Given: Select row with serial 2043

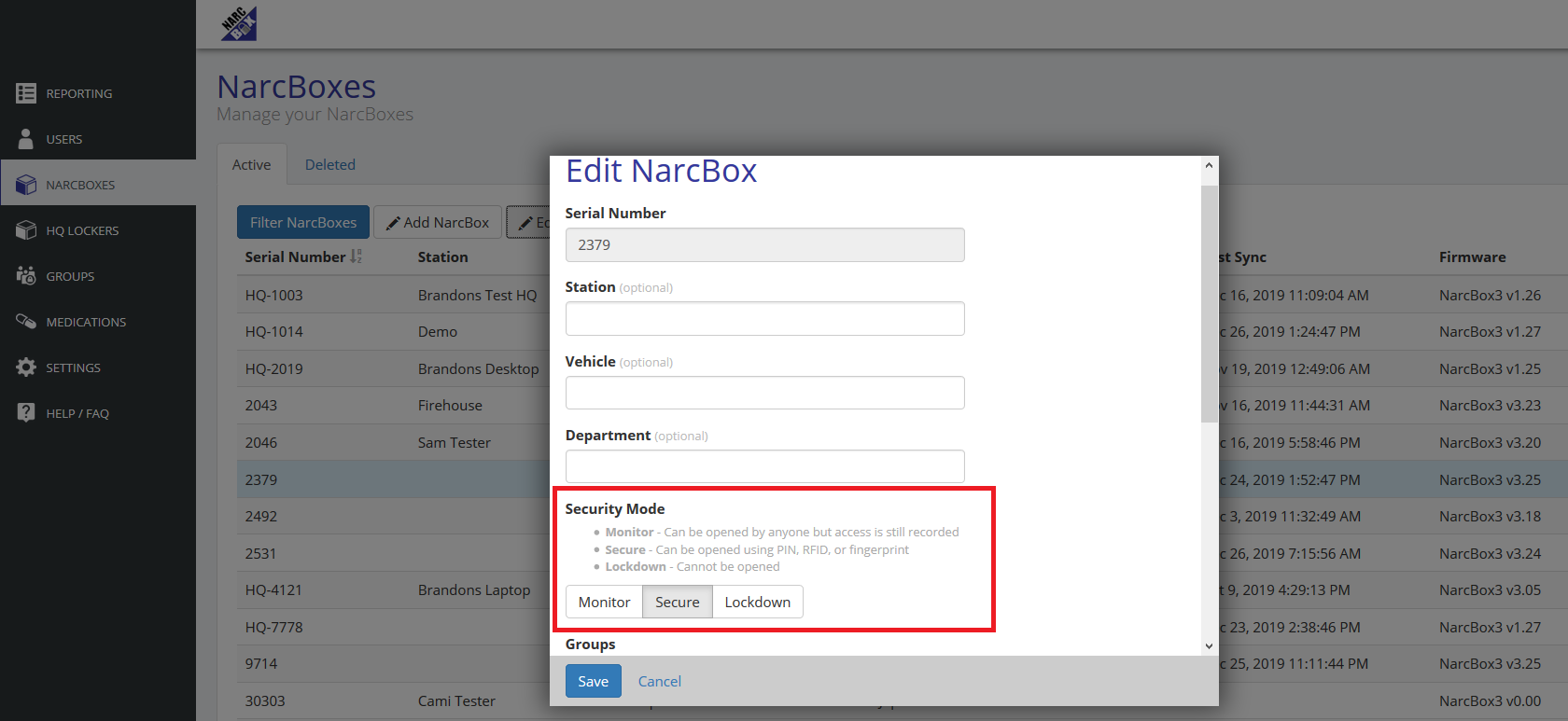Looking at the screenshot, I should (x=260, y=405).
